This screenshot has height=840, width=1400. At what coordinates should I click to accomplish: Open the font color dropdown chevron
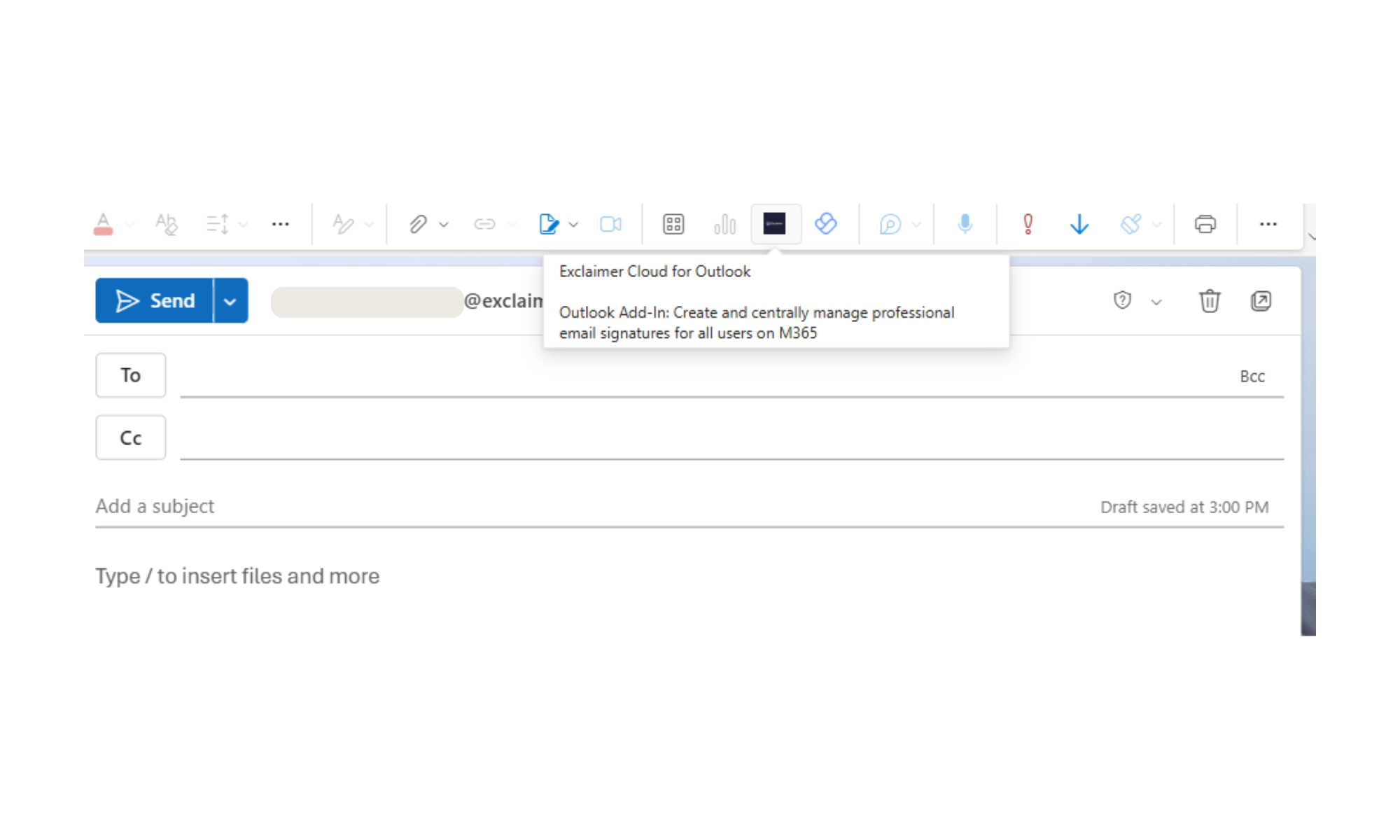pos(129,224)
